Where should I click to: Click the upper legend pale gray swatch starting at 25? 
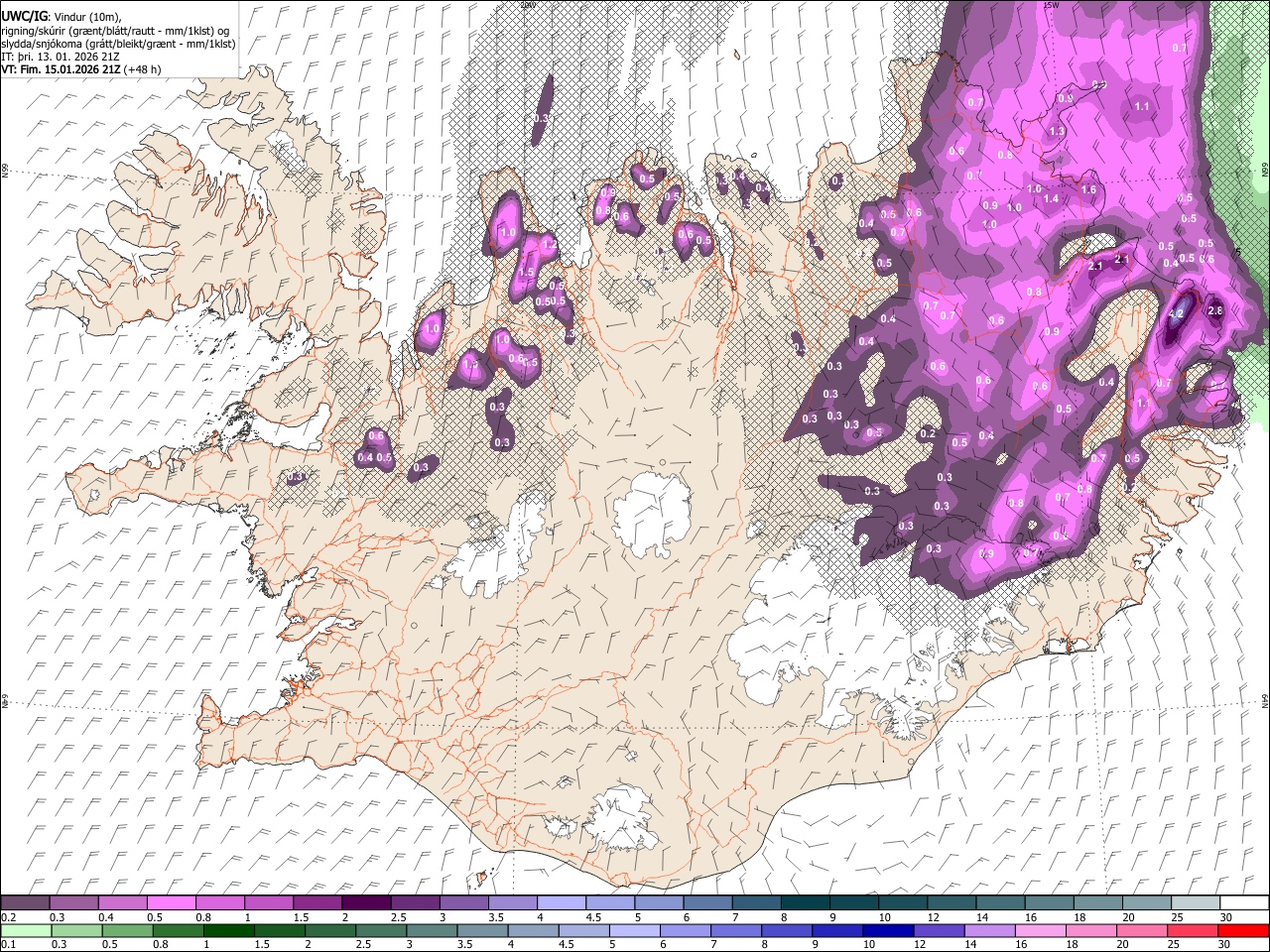pos(1195,903)
